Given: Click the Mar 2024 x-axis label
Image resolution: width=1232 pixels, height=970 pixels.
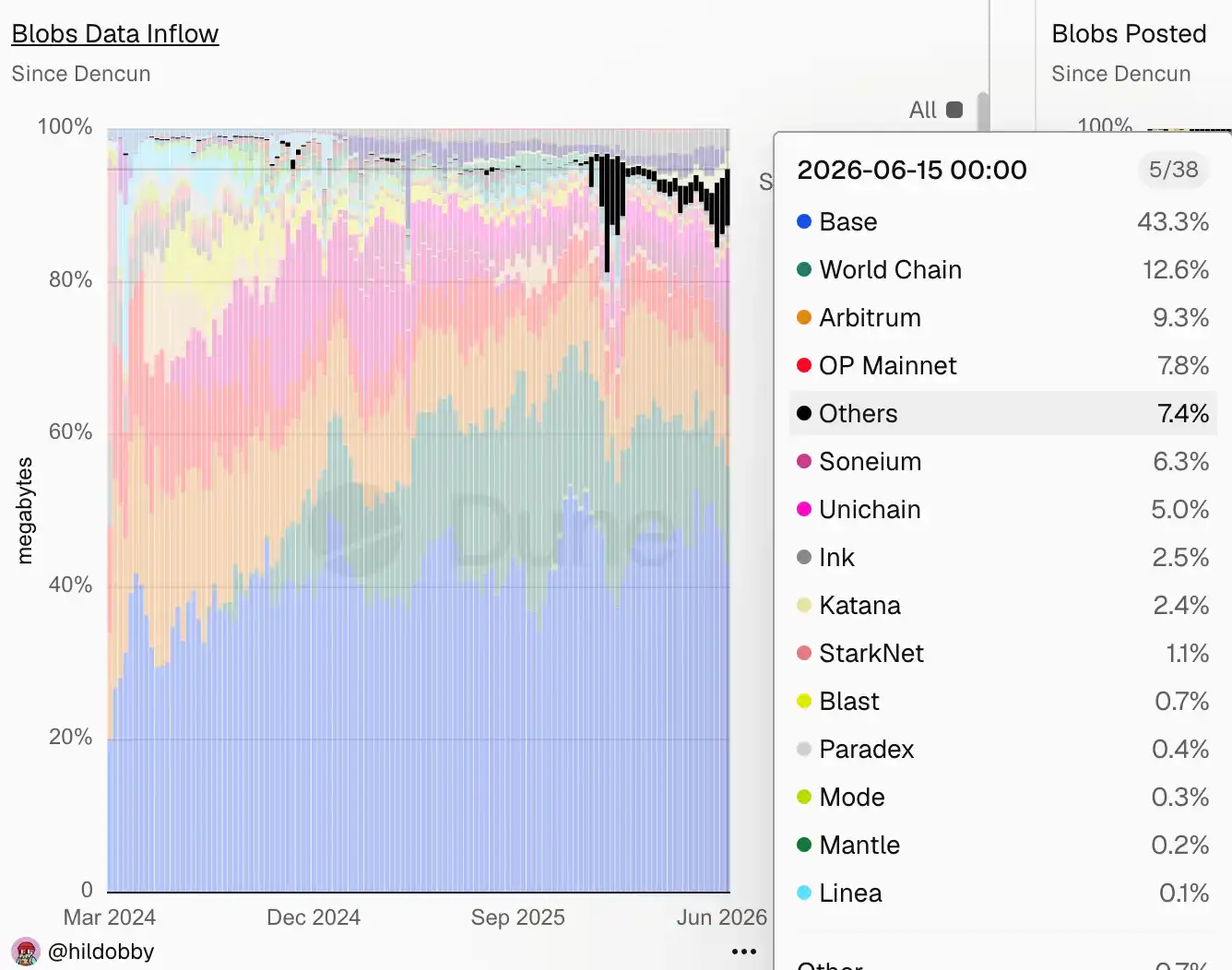Looking at the screenshot, I should coord(110,917).
